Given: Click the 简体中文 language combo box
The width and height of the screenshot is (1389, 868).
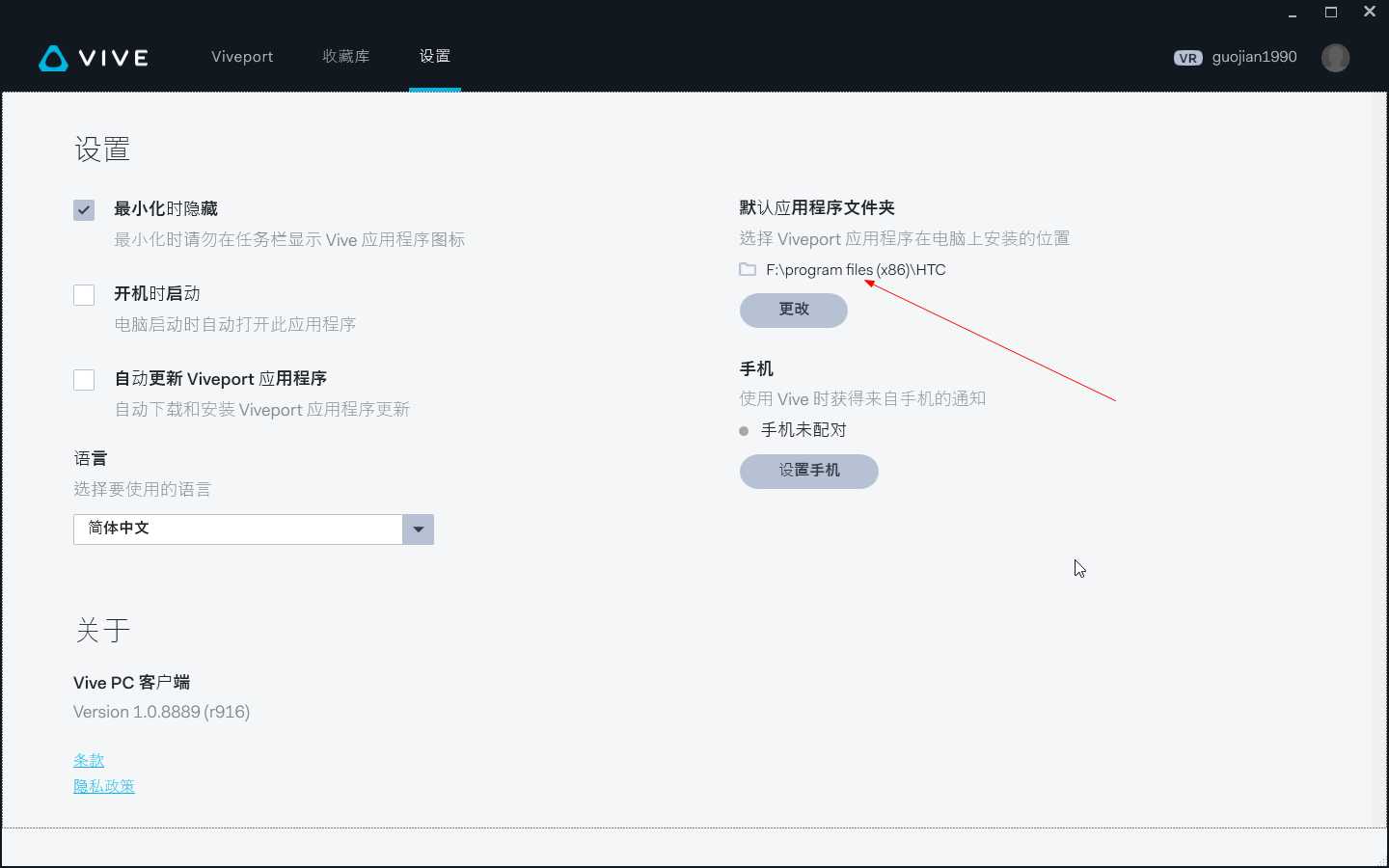Looking at the screenshot, I should [254, 529].
